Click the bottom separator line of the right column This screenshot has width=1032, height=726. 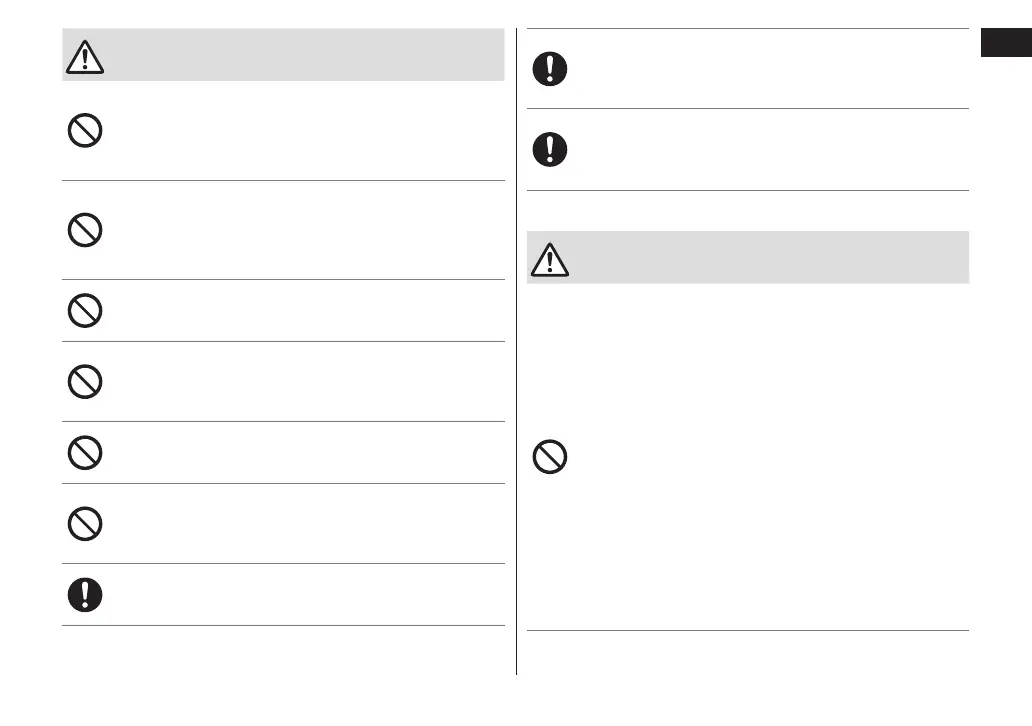click(x=748, y=630)
